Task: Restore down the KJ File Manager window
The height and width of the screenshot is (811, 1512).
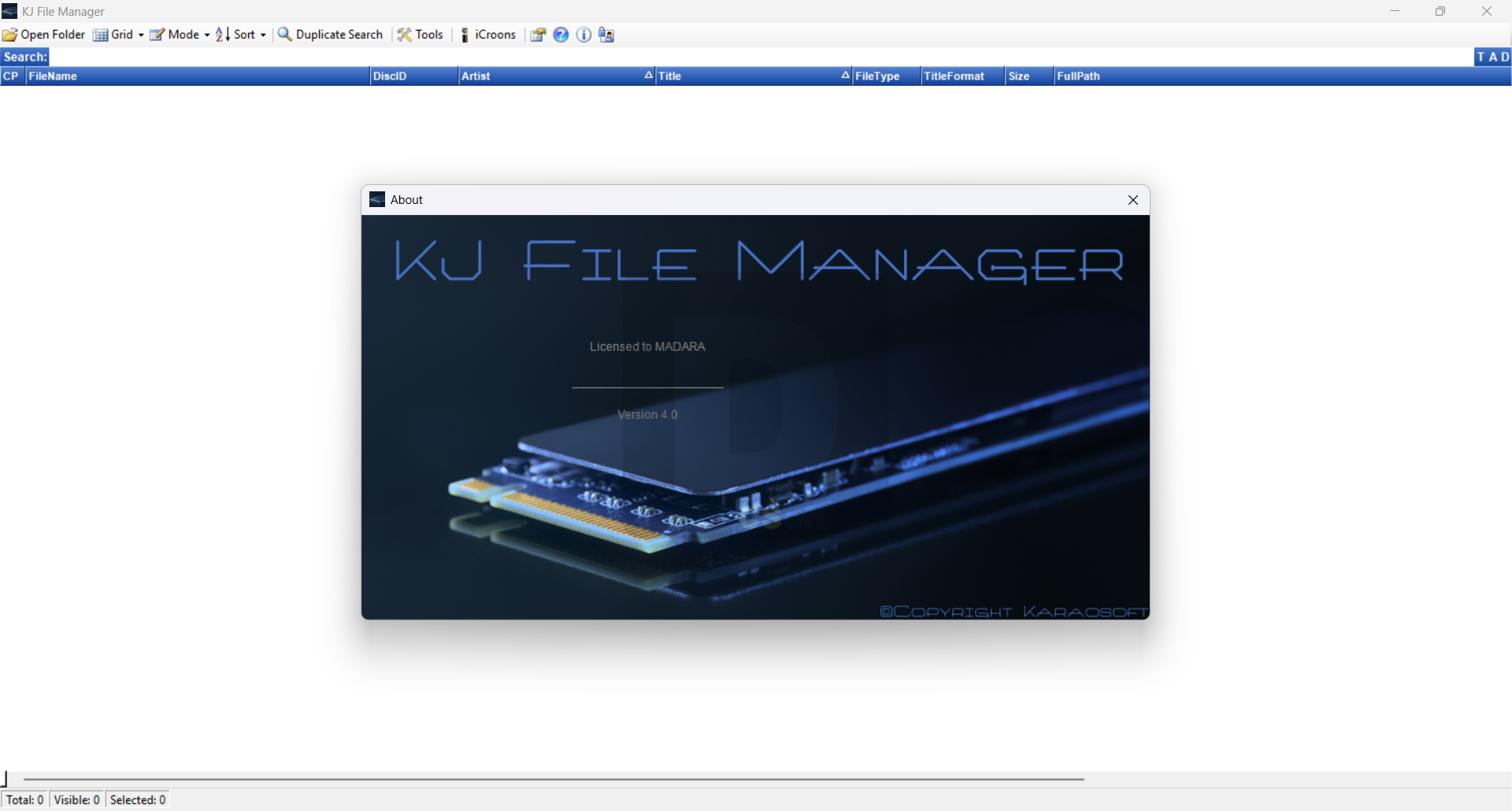Action: click(1440, 11)
